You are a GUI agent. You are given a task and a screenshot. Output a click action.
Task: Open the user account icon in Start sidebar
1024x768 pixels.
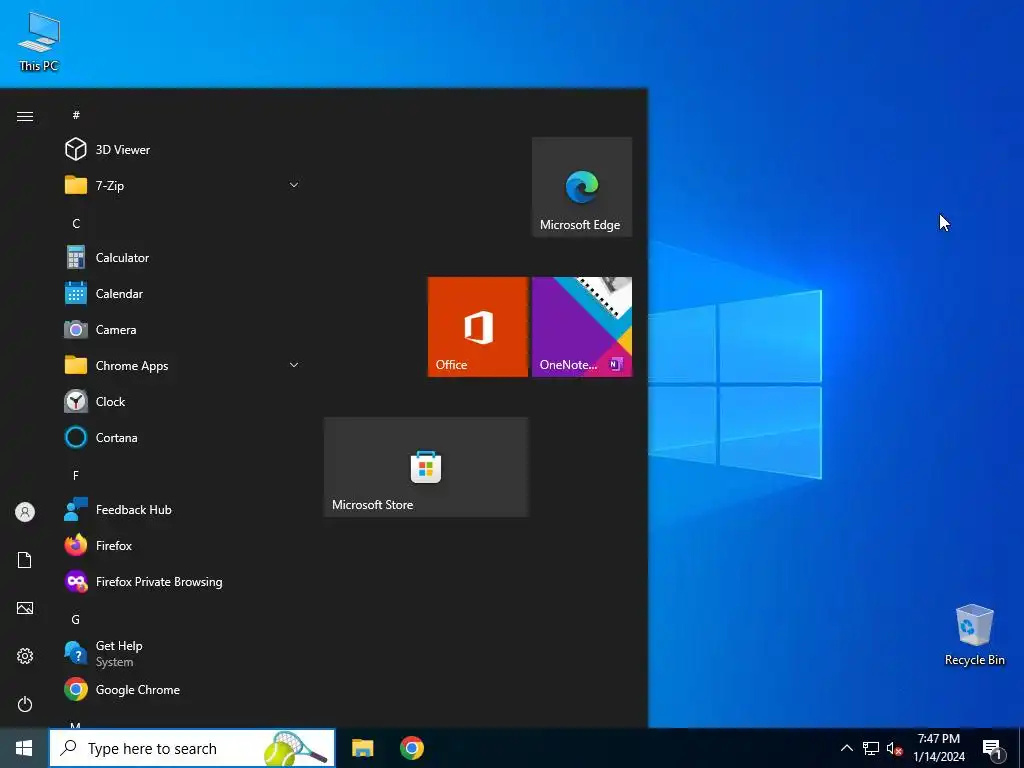(x=25, y=512)
